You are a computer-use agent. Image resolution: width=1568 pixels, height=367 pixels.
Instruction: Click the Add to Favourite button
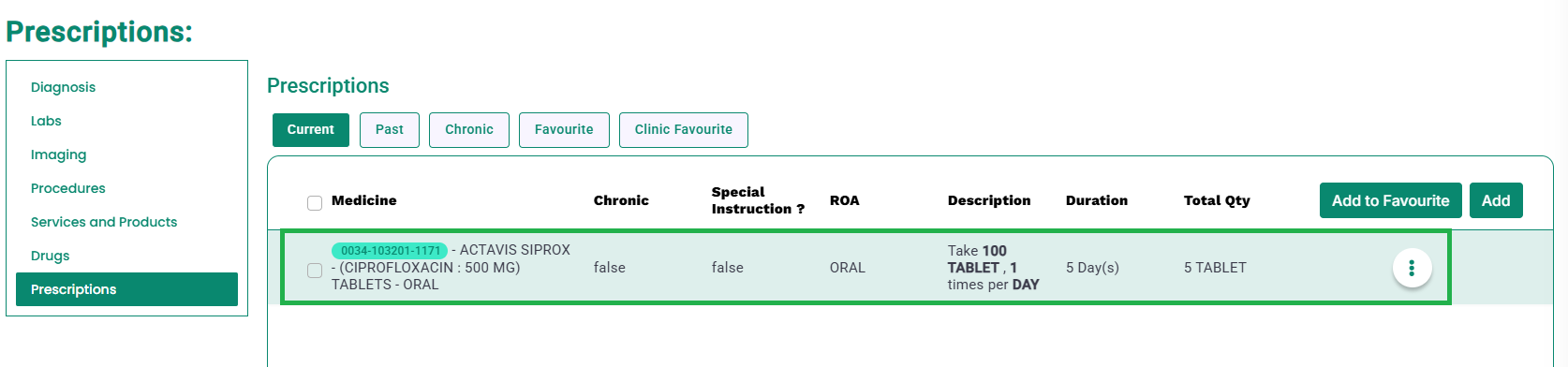point(1391,200)
